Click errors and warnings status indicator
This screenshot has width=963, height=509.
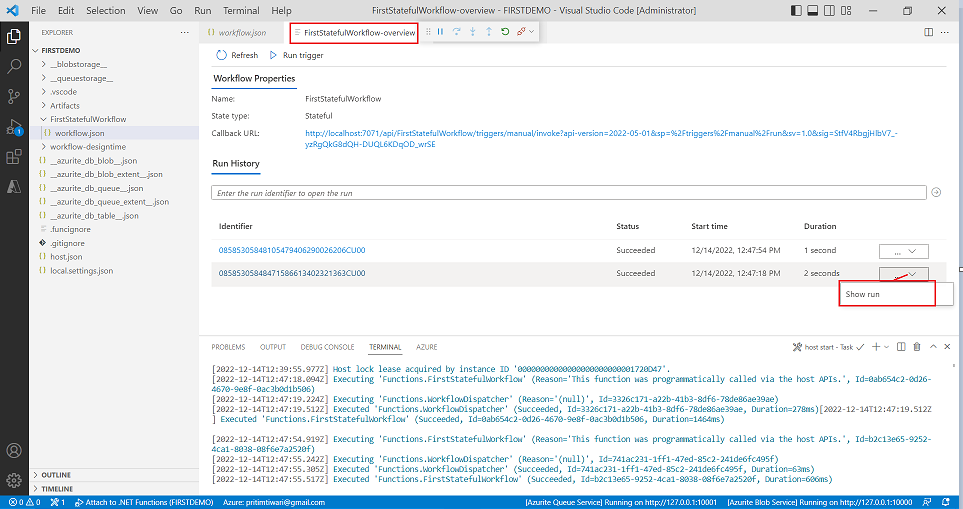[25, 502]
